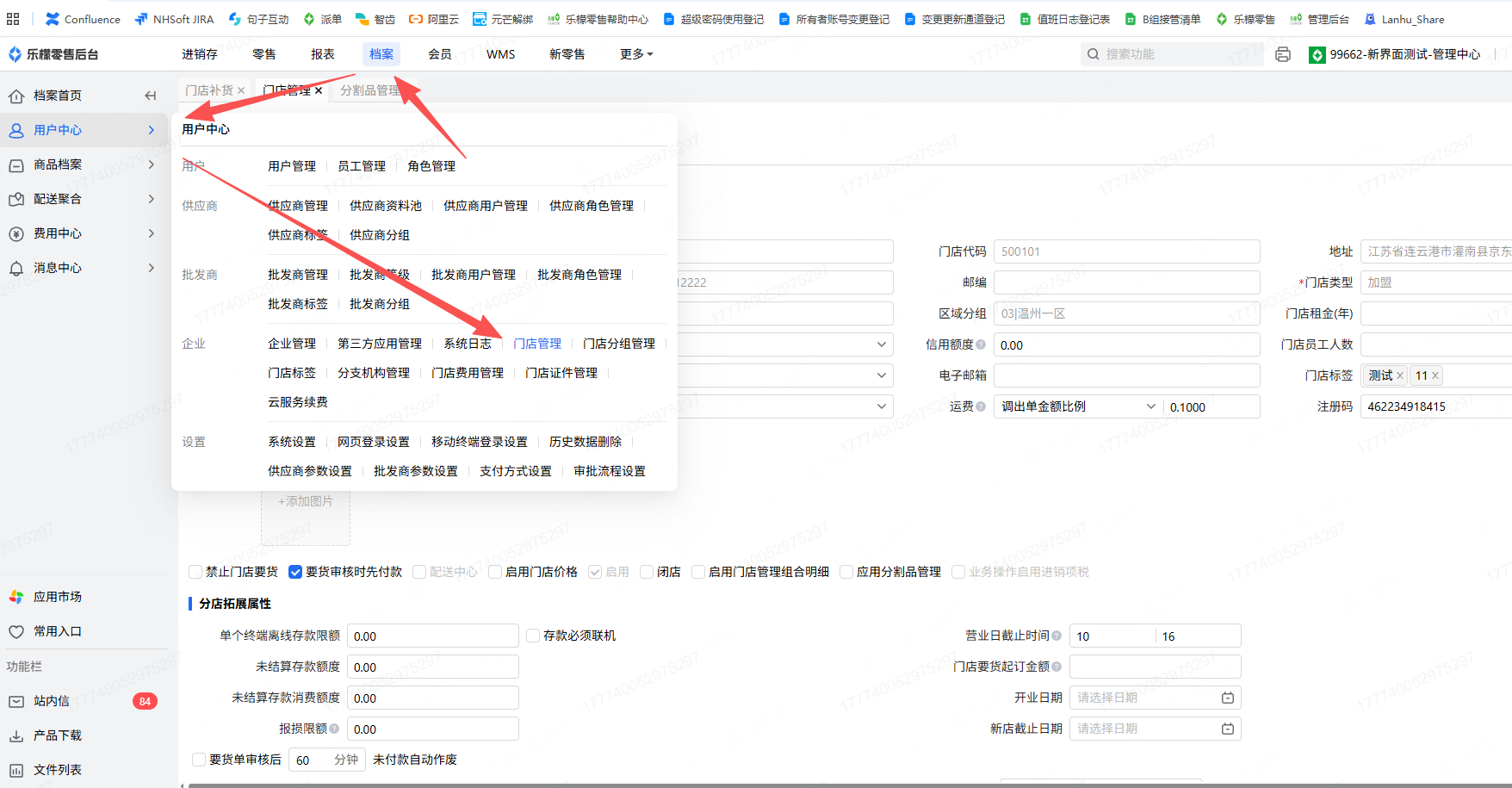Click the calendar icon for 新店截止日期

1228,729
